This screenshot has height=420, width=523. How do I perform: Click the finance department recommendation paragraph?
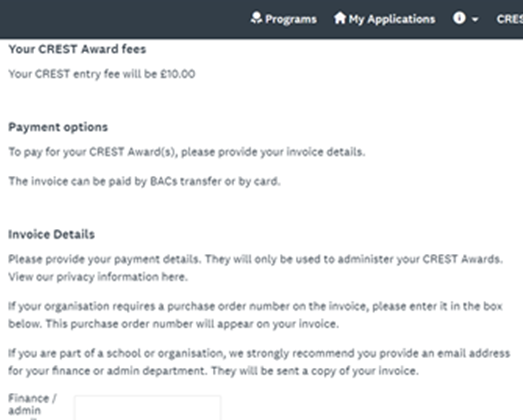259,362
